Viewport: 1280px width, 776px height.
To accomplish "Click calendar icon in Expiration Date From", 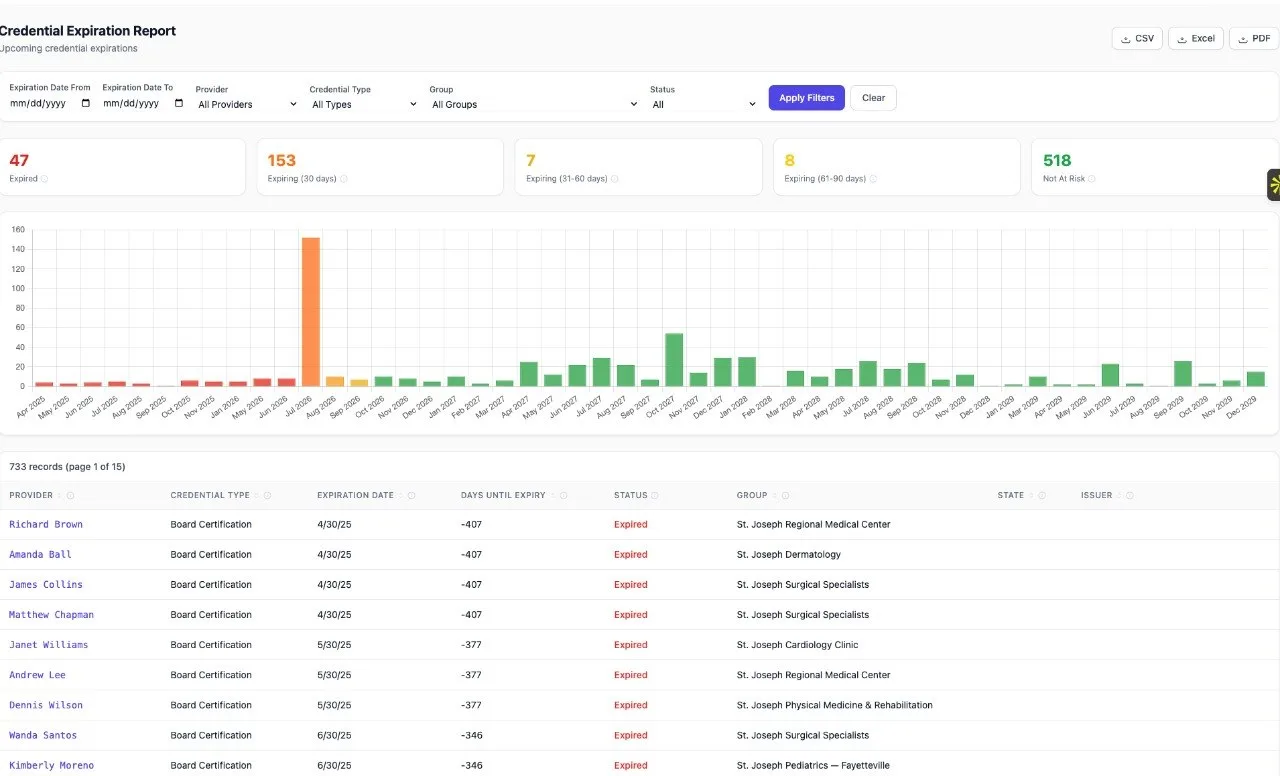I will click(x=85, y=103).
